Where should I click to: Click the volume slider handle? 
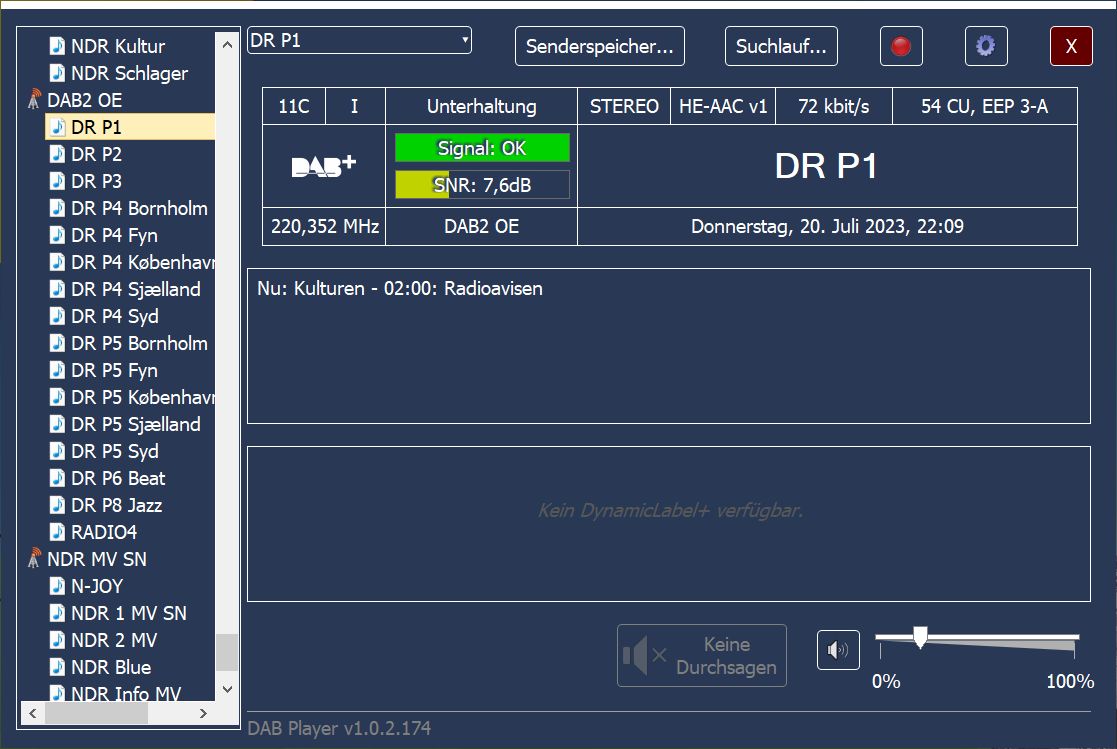(x=920, y=637)
